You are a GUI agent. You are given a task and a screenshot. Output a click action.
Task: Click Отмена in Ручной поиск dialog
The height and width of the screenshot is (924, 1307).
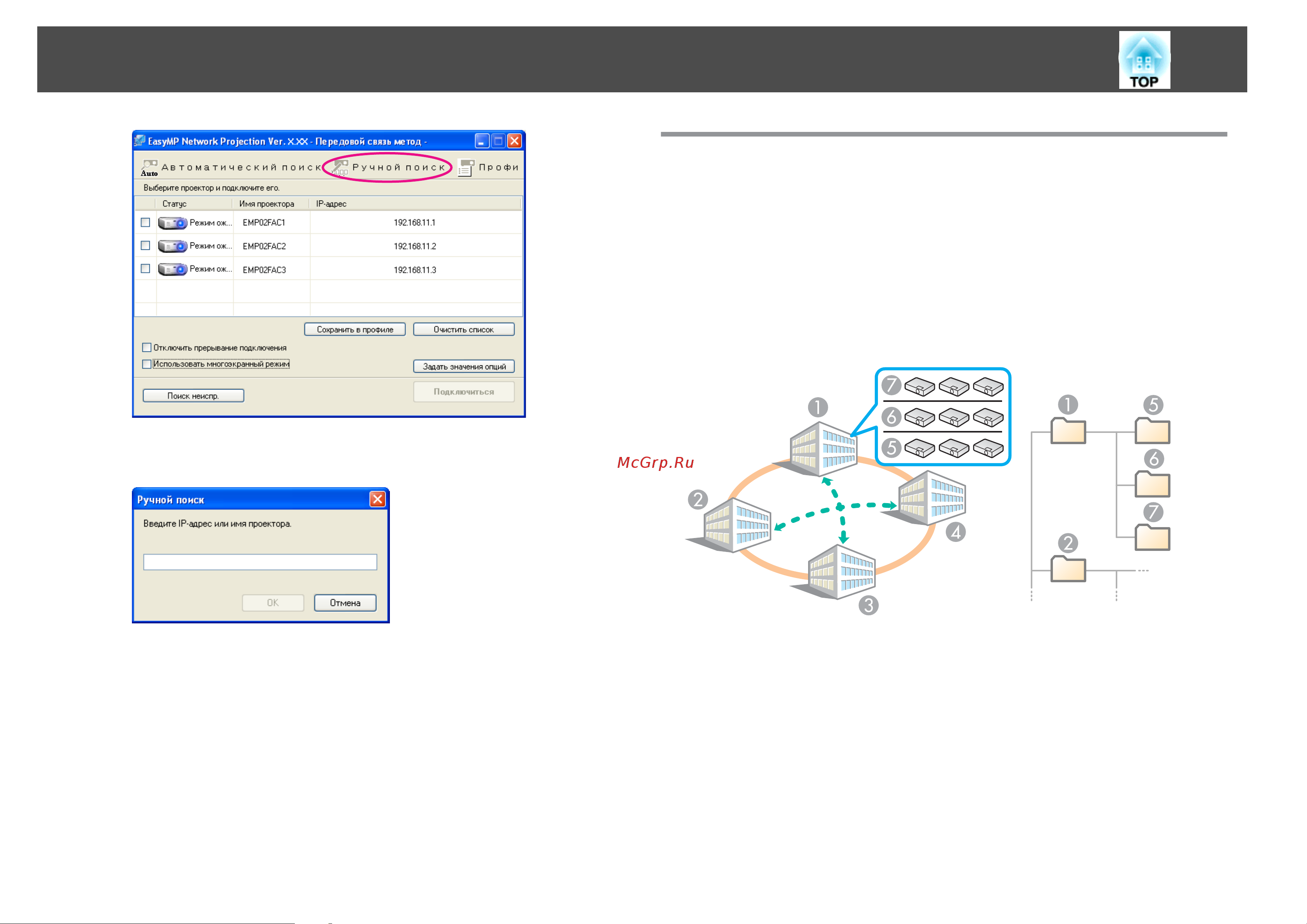click(345, 603)
